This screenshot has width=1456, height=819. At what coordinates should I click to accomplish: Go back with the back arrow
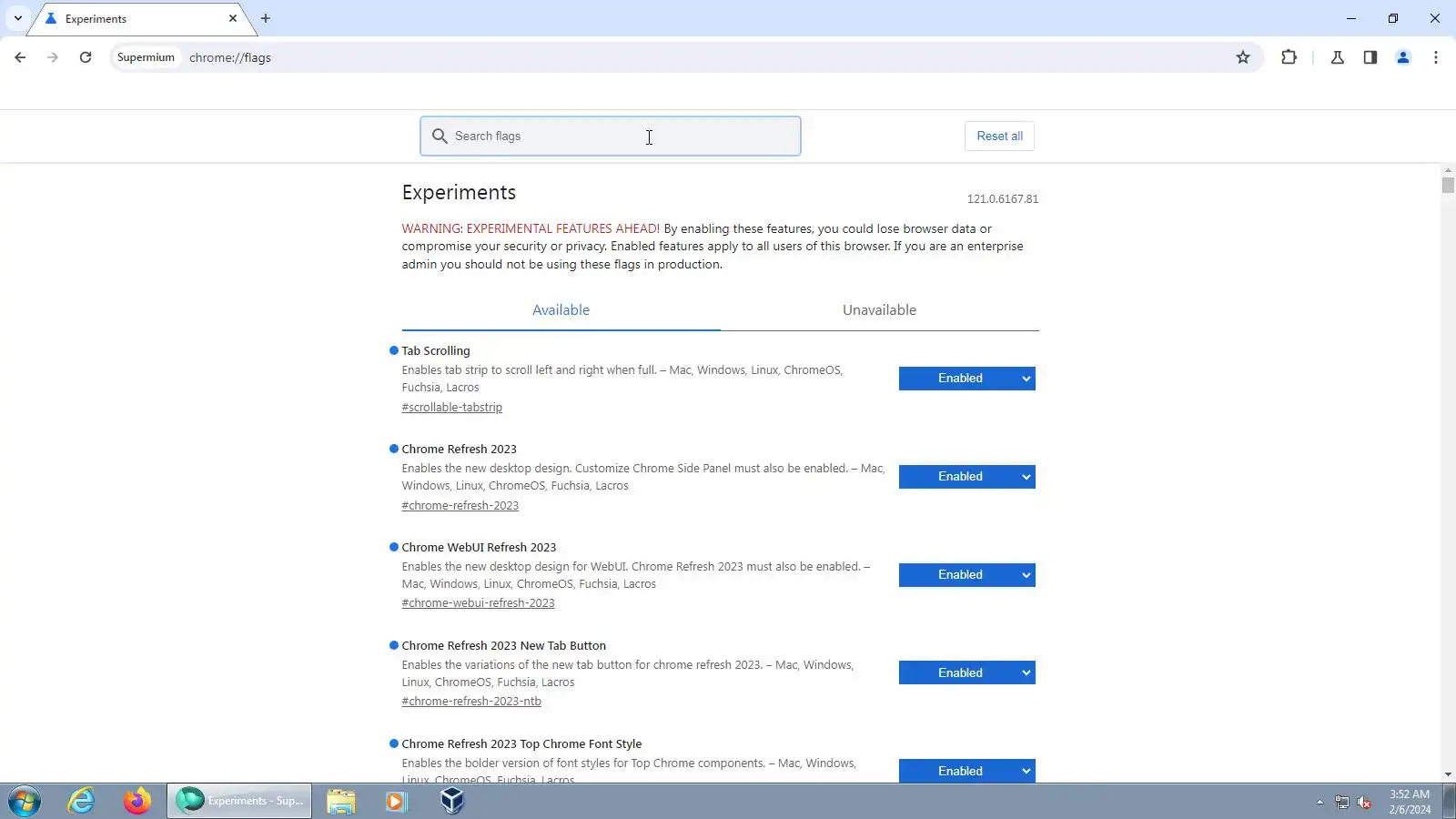tap(20, 57)
